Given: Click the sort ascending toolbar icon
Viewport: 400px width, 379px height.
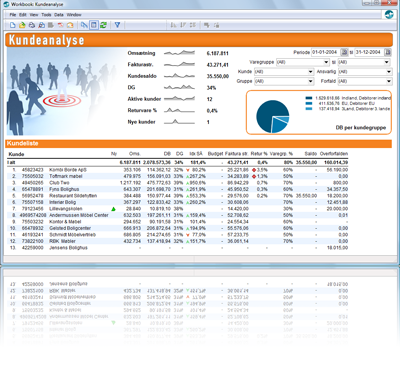Looking at the screenshot, I should [173, 25].
